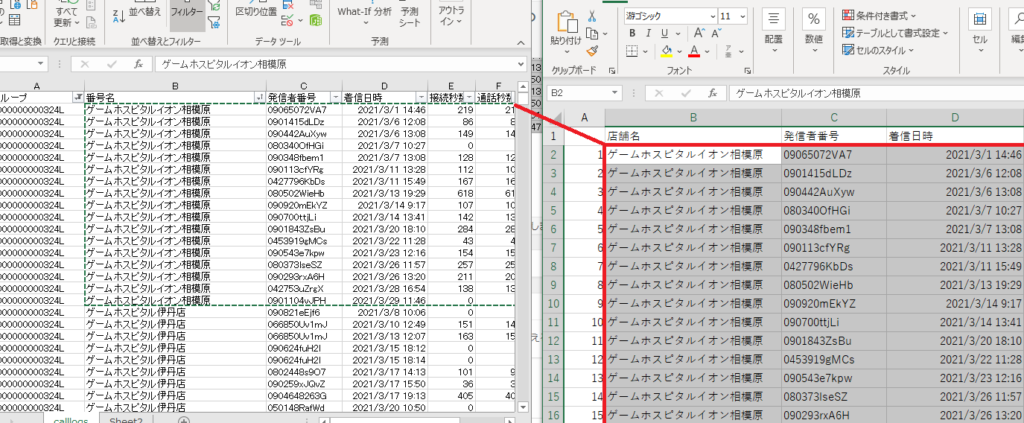Viewport: 1024px width, 423px height.
Task: Click the cut scissors icon
Action: click(592, 17)
